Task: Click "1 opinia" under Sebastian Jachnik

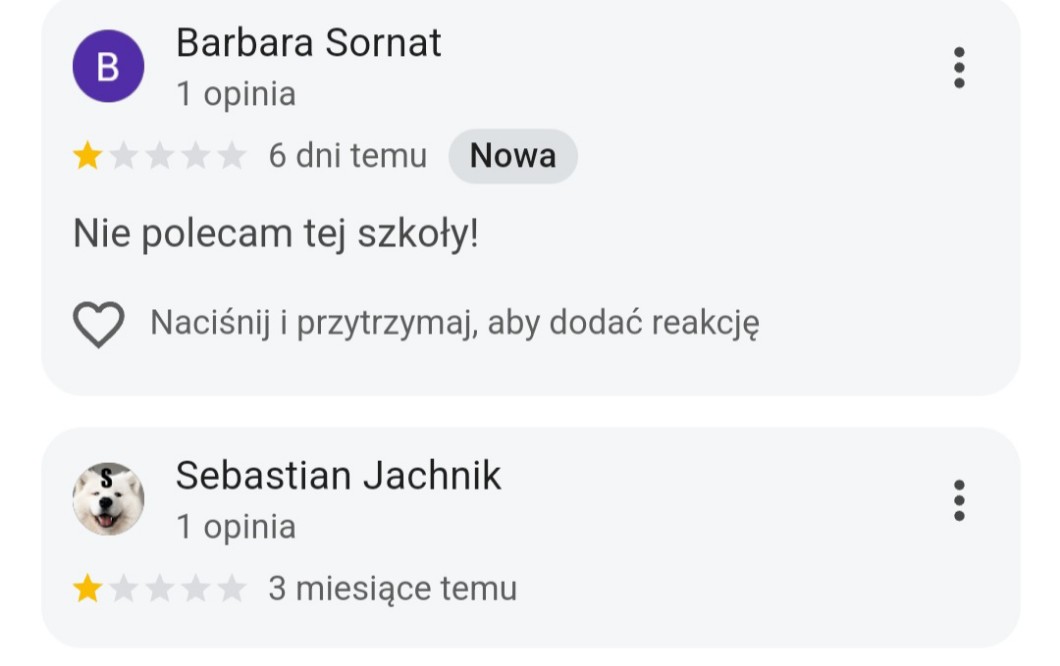Action: click(236, 527)
